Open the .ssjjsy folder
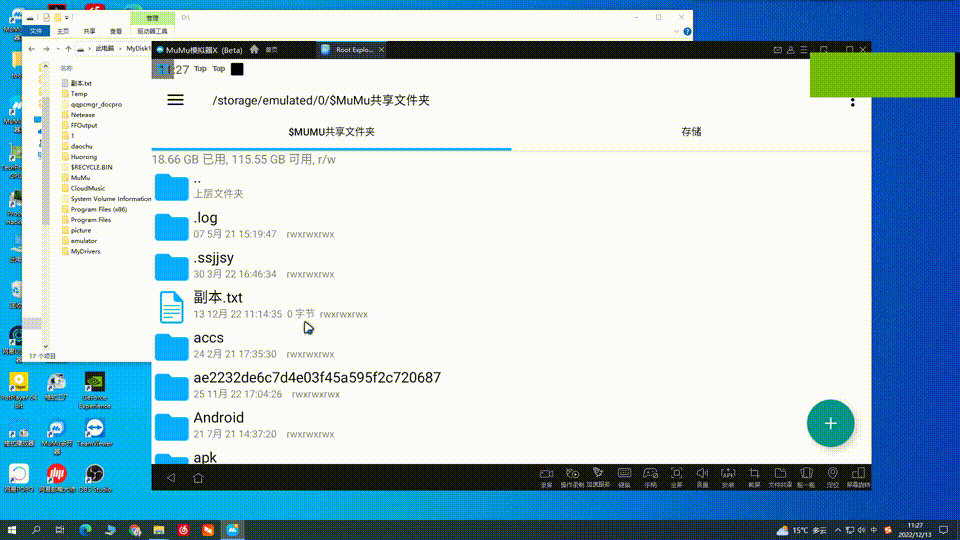The width and height of the screenshot is (960, 540). (511, 265)
